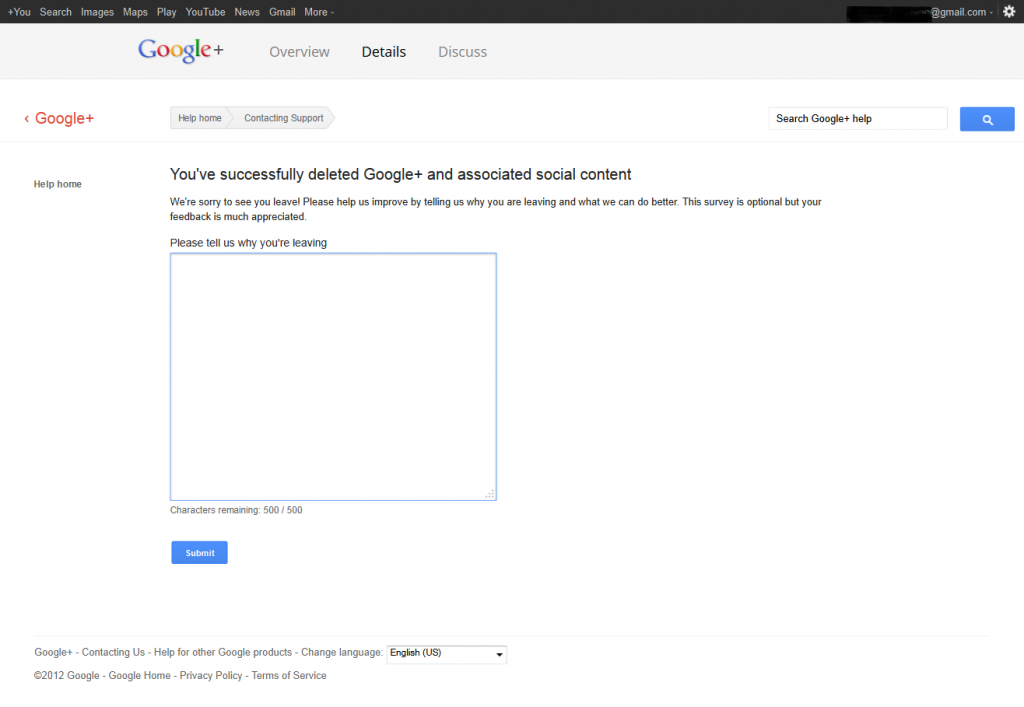Go back via red Google+ link

(x=59, y=118)
